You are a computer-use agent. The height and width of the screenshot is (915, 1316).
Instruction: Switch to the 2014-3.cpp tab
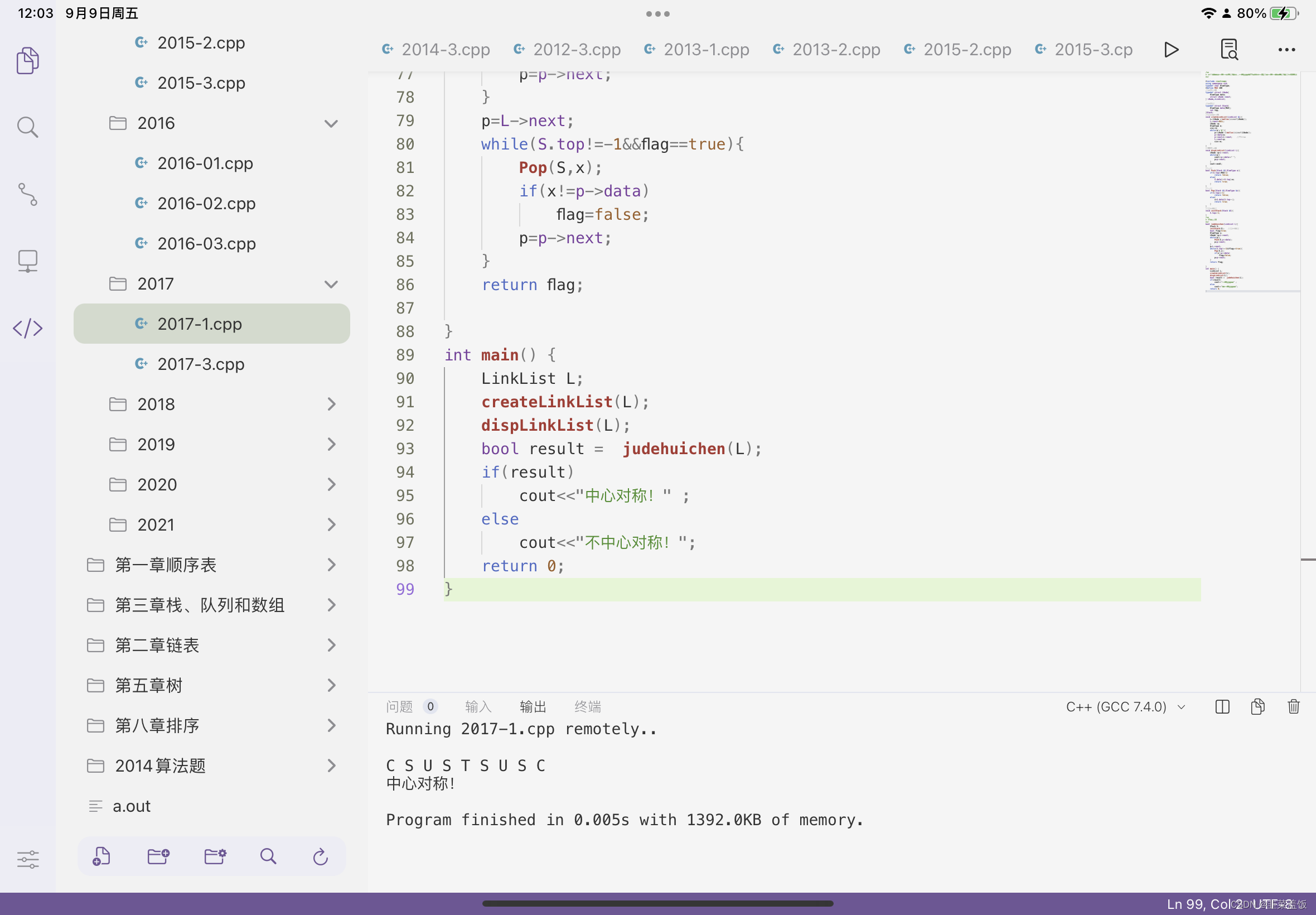tap(436, 50)
